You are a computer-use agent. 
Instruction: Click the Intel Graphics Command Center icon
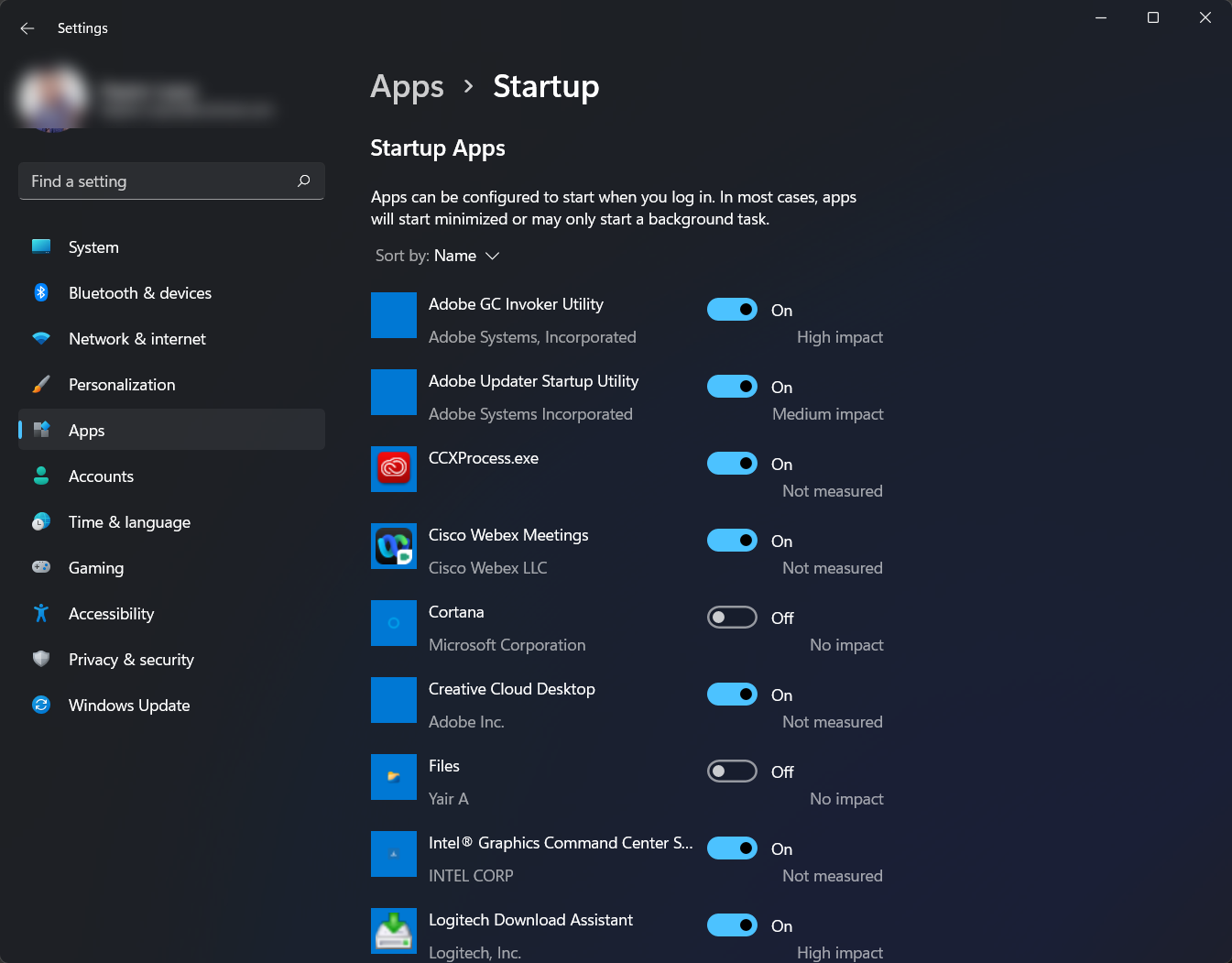coord(394,854)
